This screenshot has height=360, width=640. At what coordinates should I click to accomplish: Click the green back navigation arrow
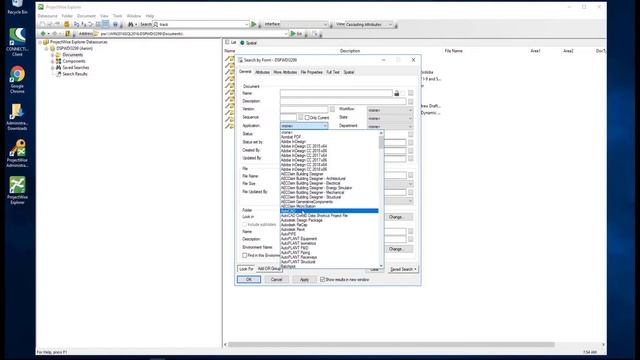pyautogui.click(x=43, y=34)
